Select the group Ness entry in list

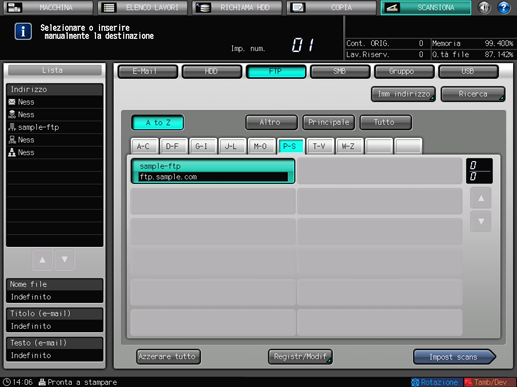pos(54,153)
